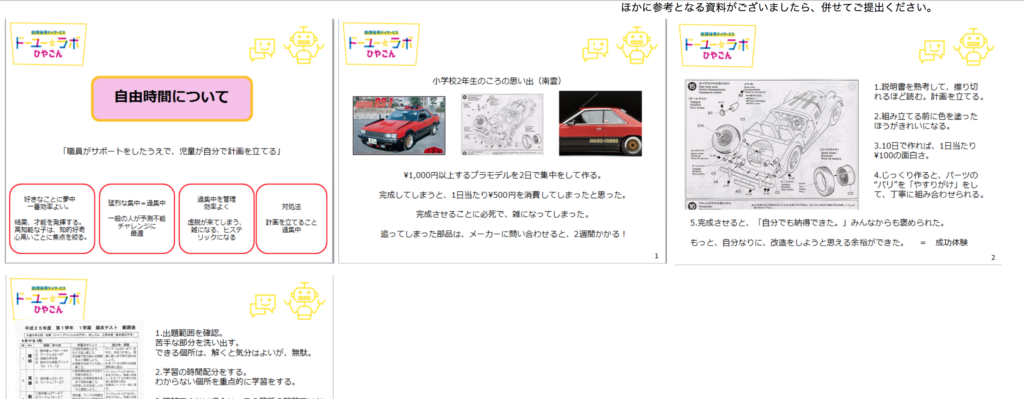Click the quote 職員がサポートをしたうえで、児童が自分で計画を立てる
Viewport: 1024px width, 399px height.
172,152
